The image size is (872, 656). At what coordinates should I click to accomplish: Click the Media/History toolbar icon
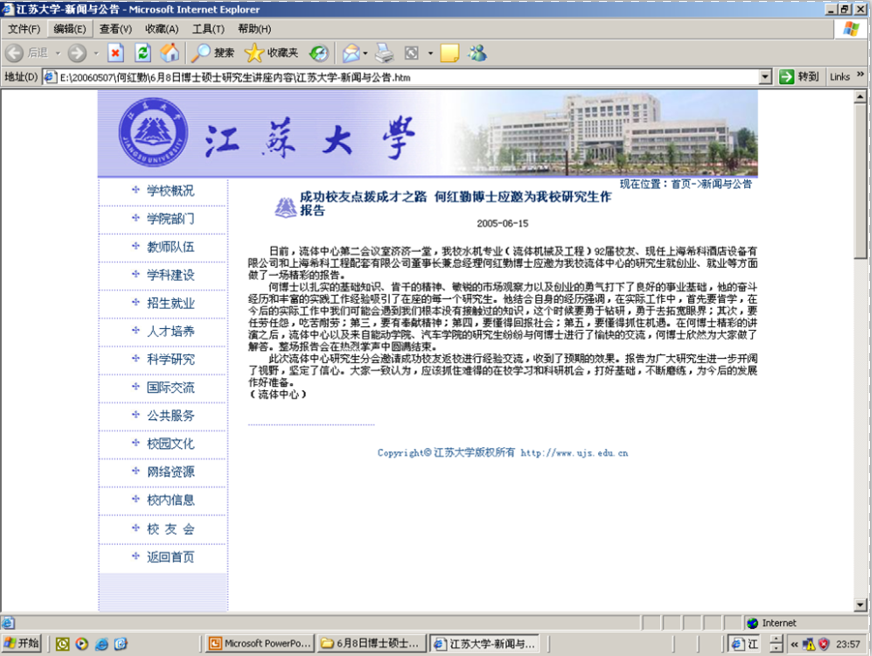point(318,52)
